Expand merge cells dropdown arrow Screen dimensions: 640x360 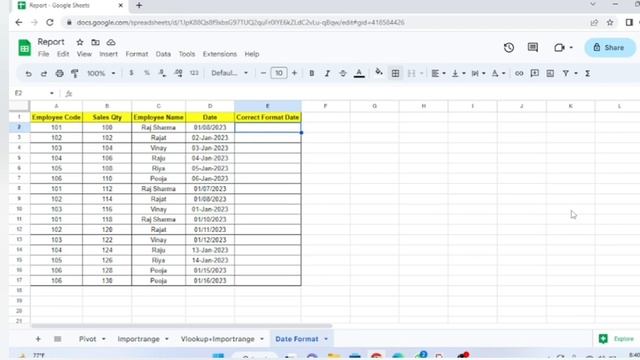click(x=422, y=73)
